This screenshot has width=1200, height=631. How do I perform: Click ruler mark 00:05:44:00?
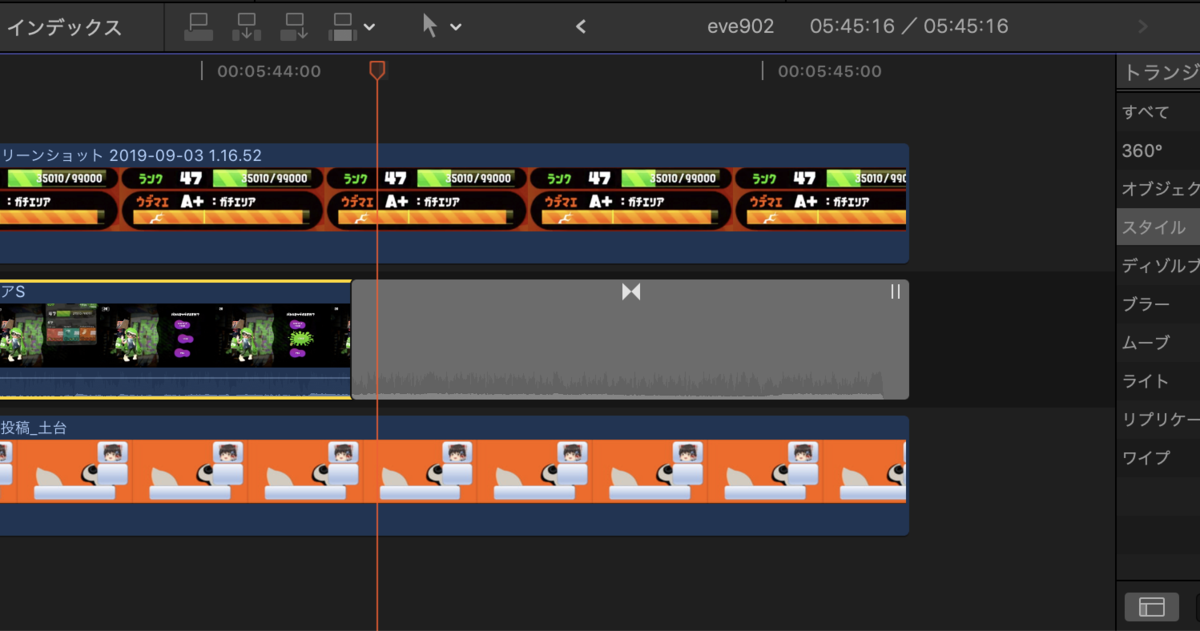tap(269, 71)
